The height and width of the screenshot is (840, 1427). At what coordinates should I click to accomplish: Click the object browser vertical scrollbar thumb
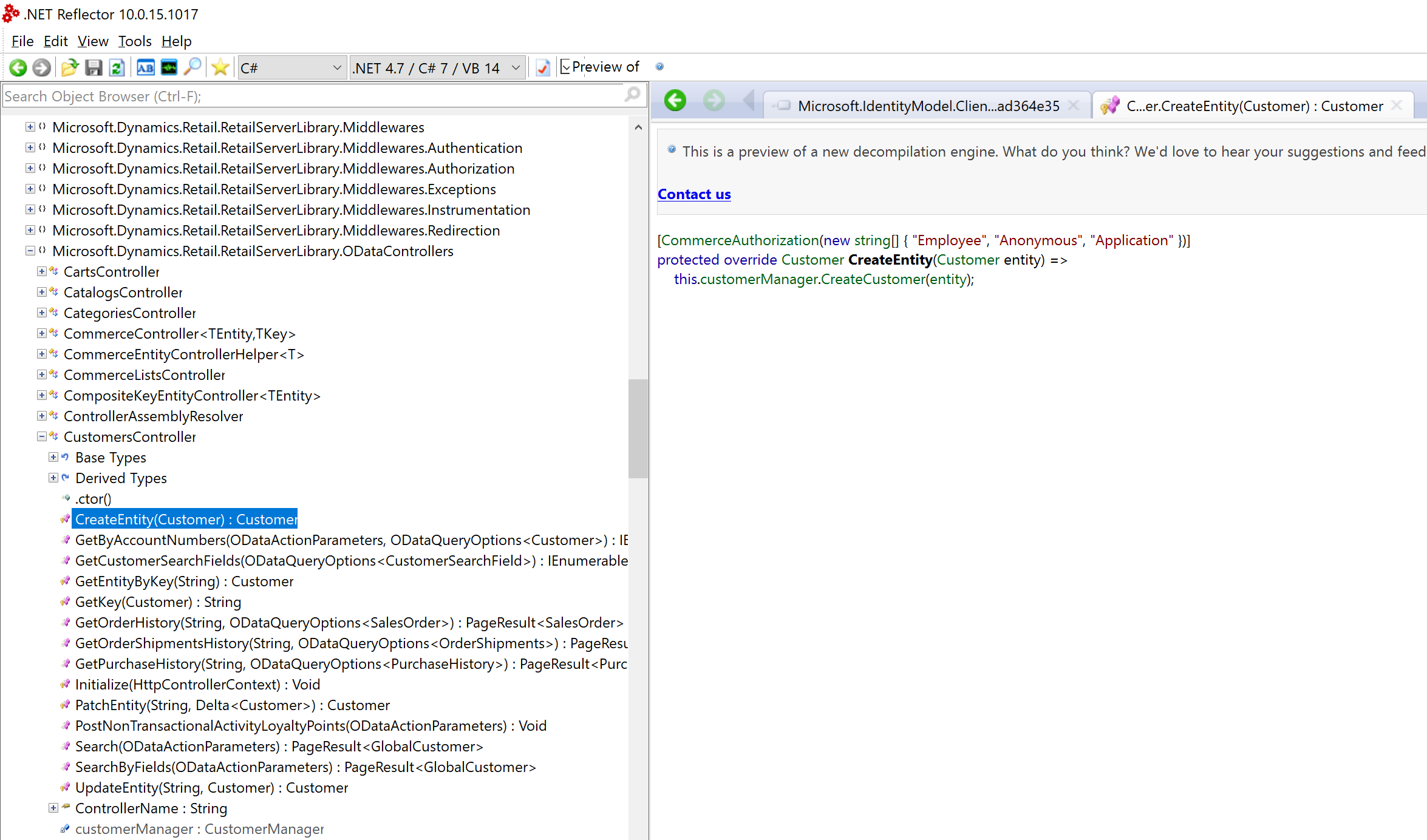point(638,428)
